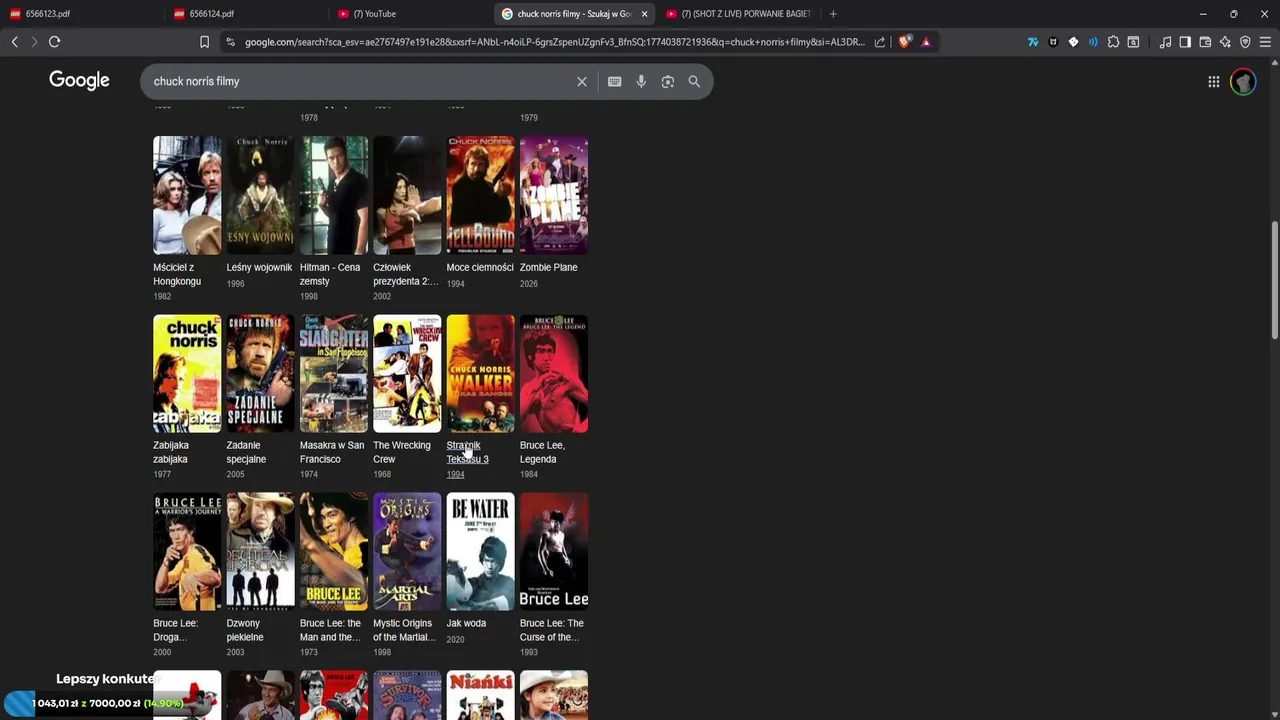
Task: Open the Zadanie specjalne poster
Action: [260, 374]
